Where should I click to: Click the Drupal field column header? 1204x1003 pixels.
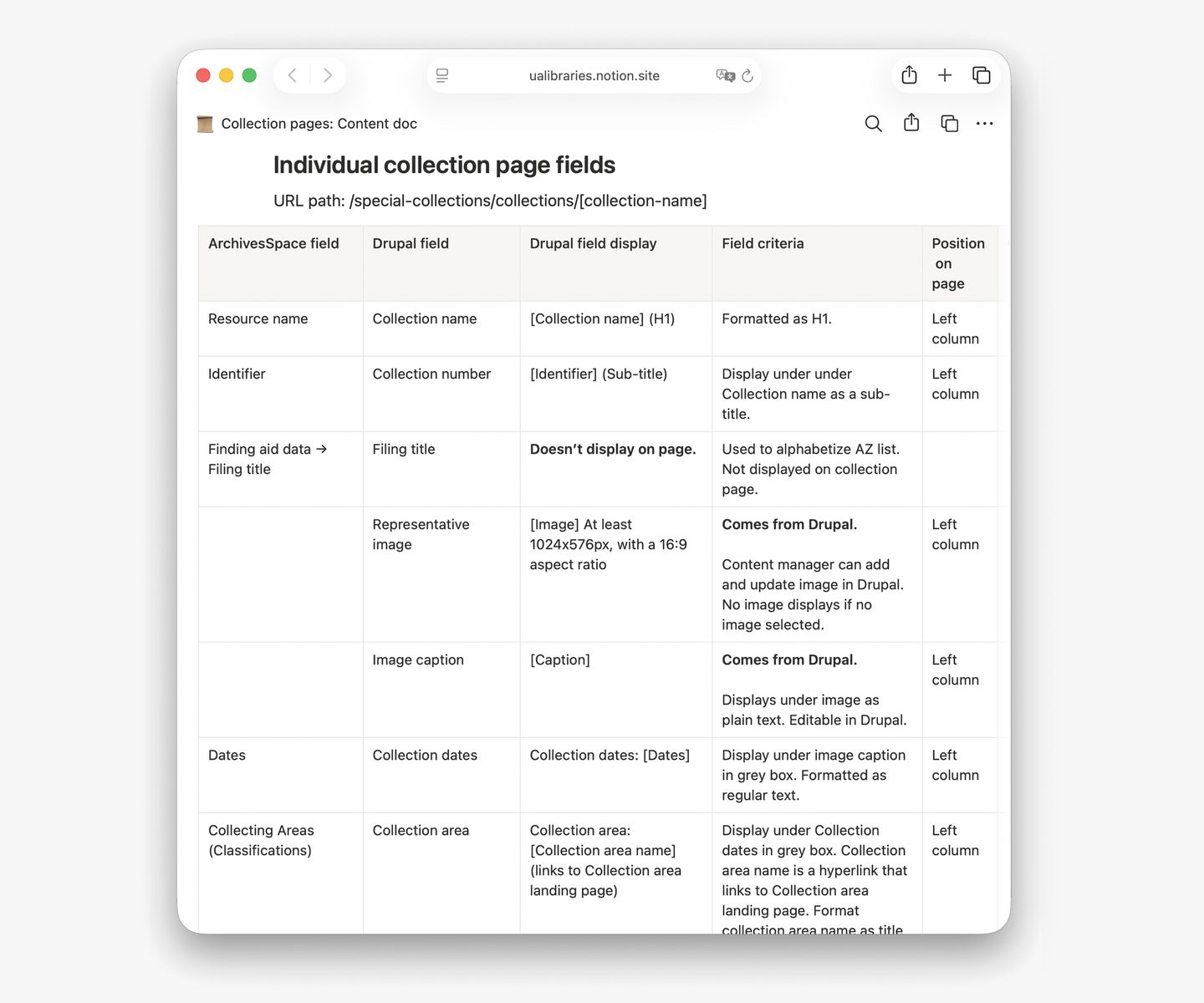[411, 243]
